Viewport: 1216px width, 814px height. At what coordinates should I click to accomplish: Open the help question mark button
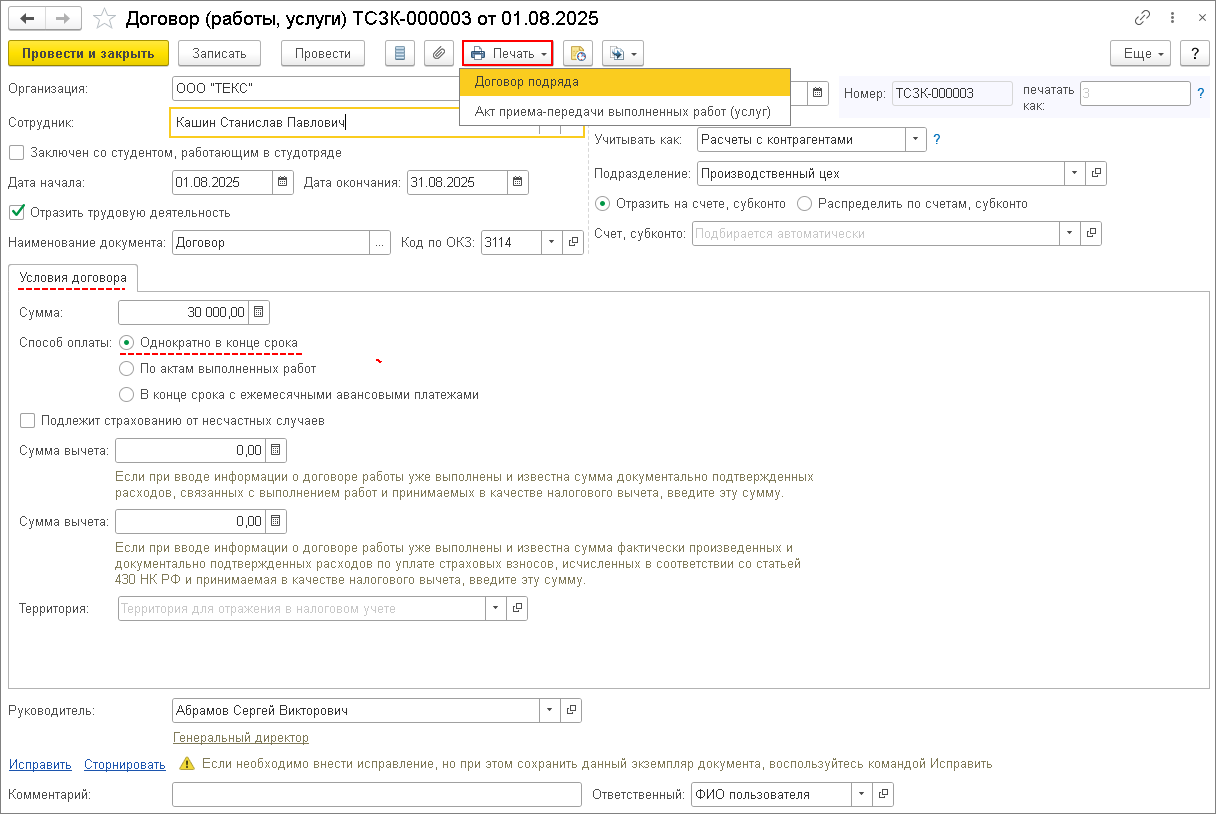pos(1193,53)
